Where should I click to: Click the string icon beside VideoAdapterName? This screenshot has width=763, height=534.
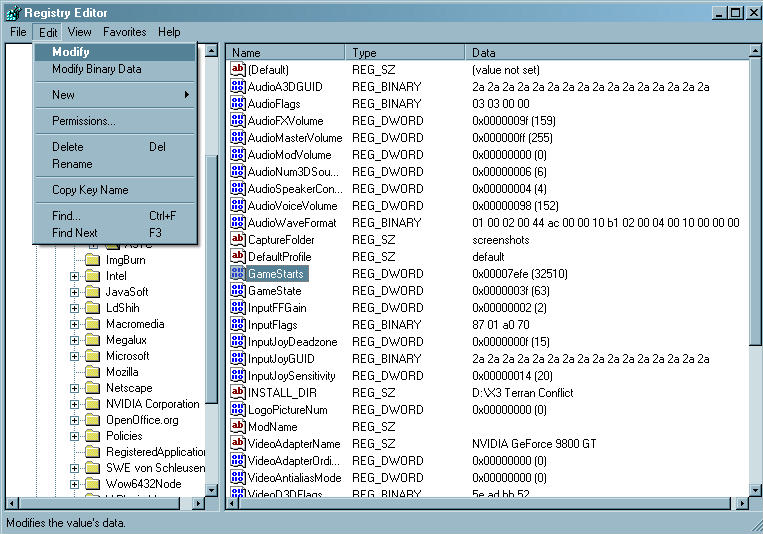(x=237, y=443)
